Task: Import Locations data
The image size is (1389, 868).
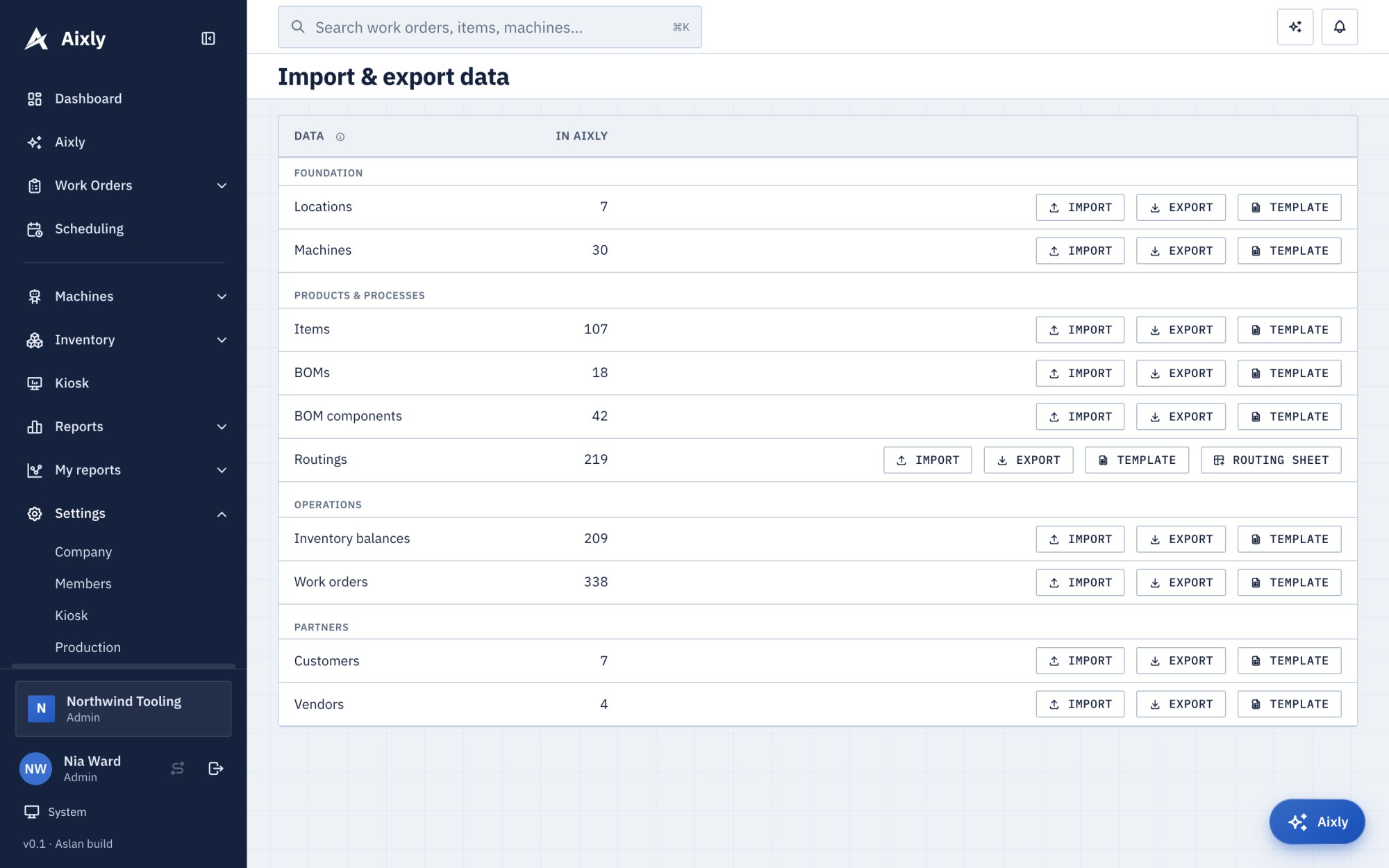Action: point(1080,208)
